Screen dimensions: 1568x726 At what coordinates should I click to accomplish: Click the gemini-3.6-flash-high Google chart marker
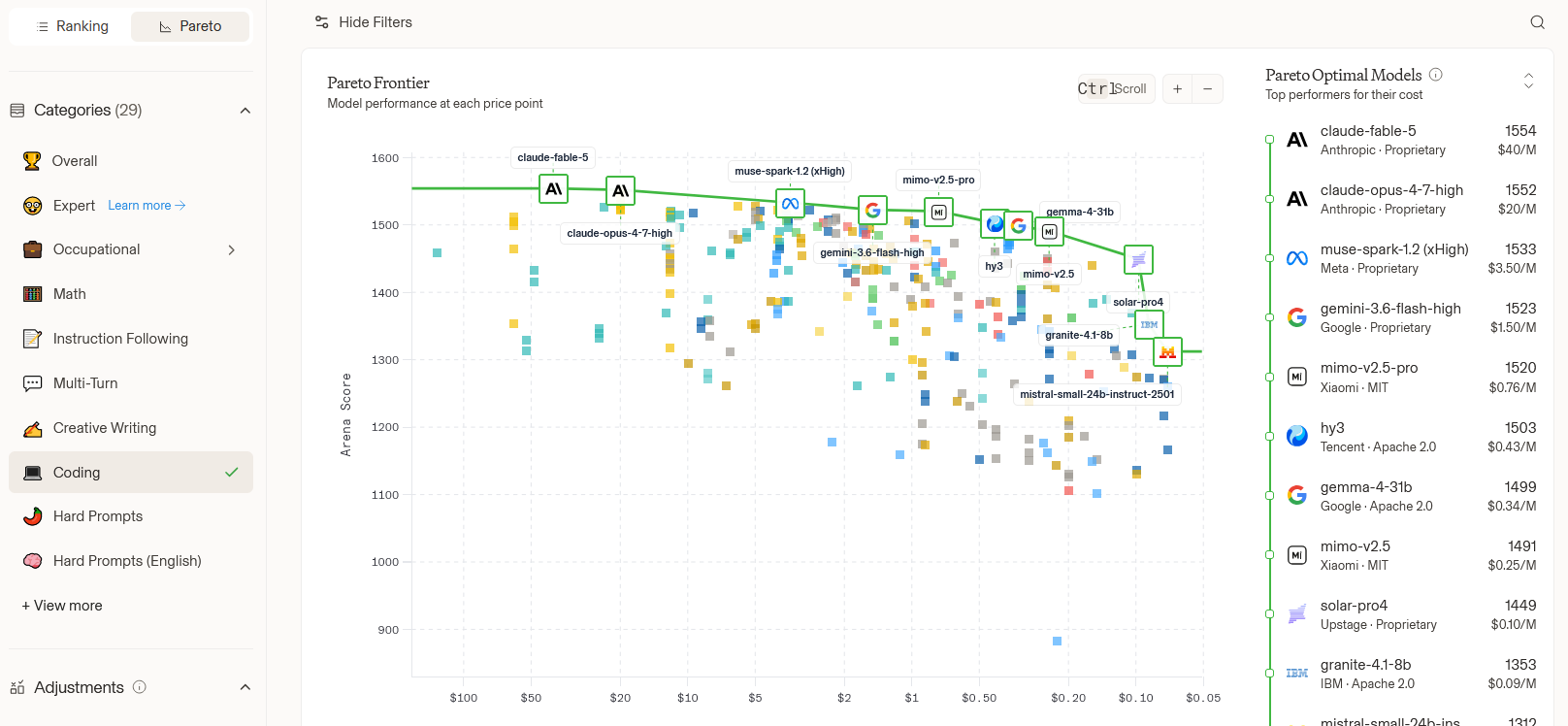click(x=872, y=210)
